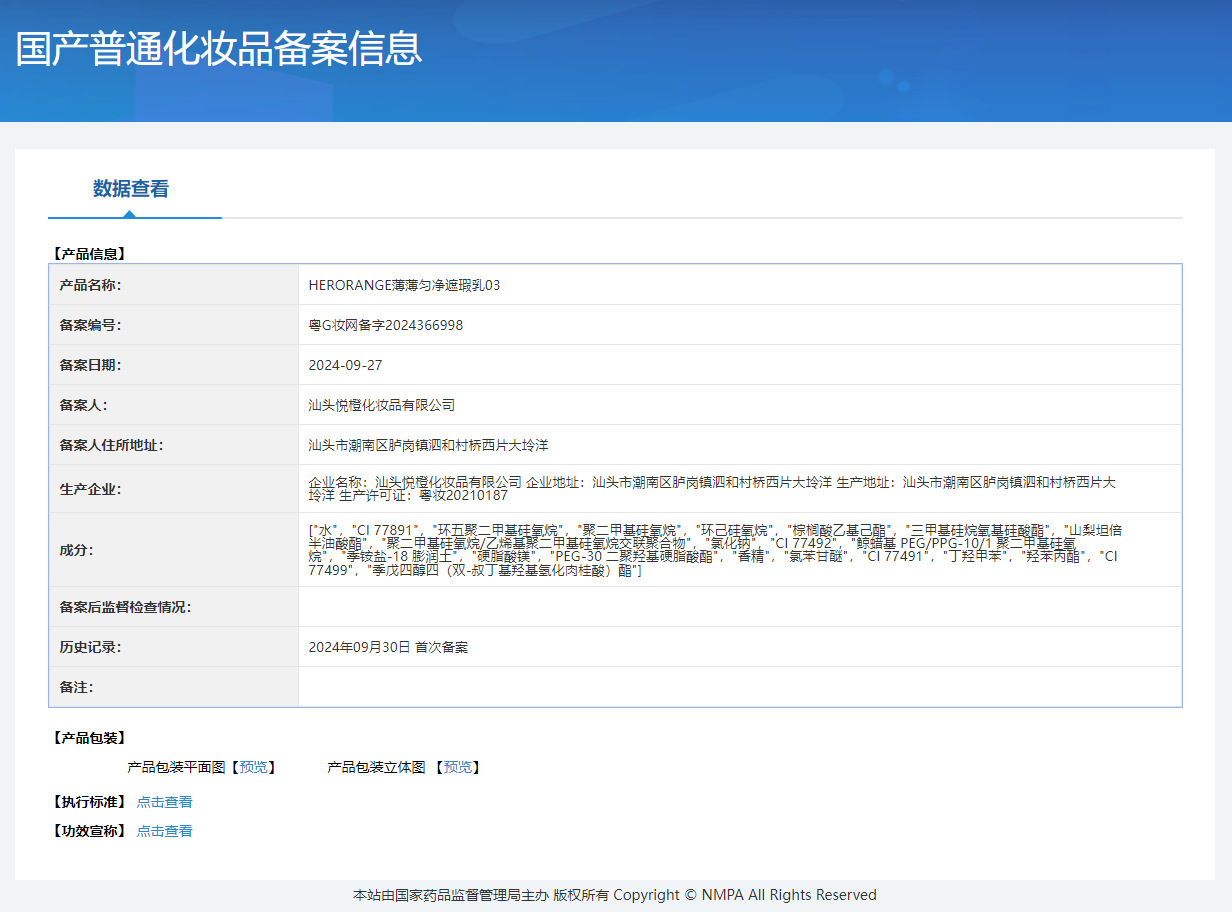Click 点击查看 next to 执行标准

click(x=165, y=802)
